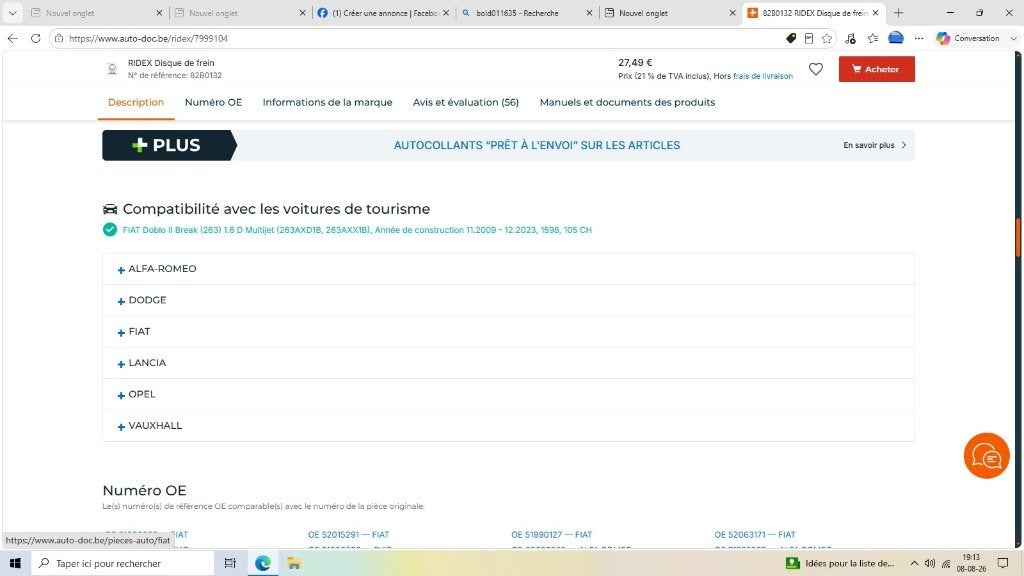Open File Explorer taskbar icon

(x=293, y=563)
